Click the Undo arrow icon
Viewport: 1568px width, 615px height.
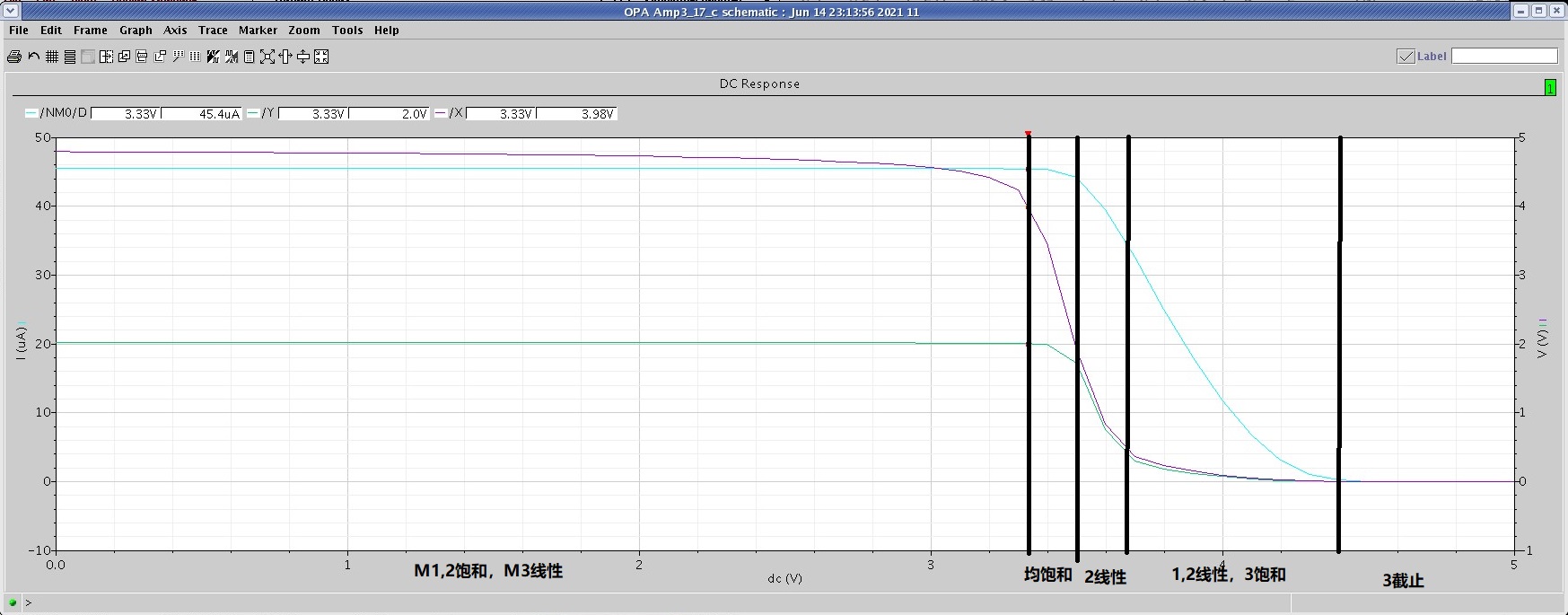click(34, 57)
